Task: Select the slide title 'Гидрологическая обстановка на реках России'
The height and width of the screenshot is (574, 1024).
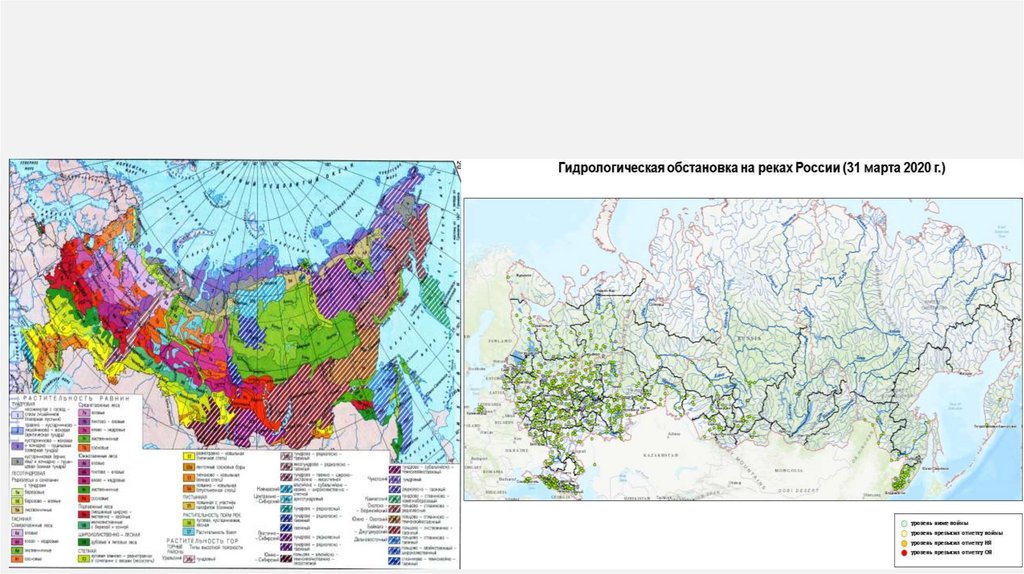Action: pyautogui.click(x=751, y=171)
